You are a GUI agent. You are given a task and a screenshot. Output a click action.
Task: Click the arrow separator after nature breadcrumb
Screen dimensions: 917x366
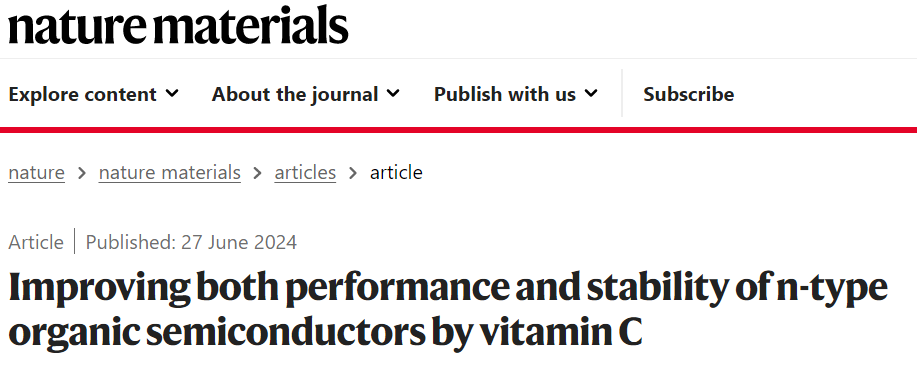82,173
